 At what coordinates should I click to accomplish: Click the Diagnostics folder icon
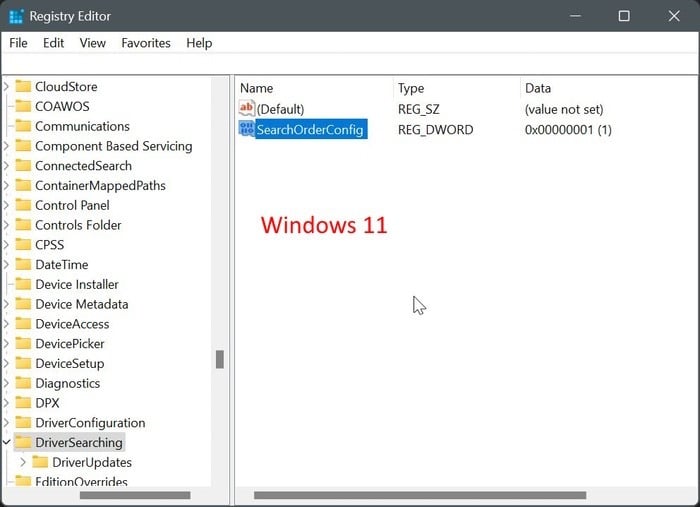point(23,383)
